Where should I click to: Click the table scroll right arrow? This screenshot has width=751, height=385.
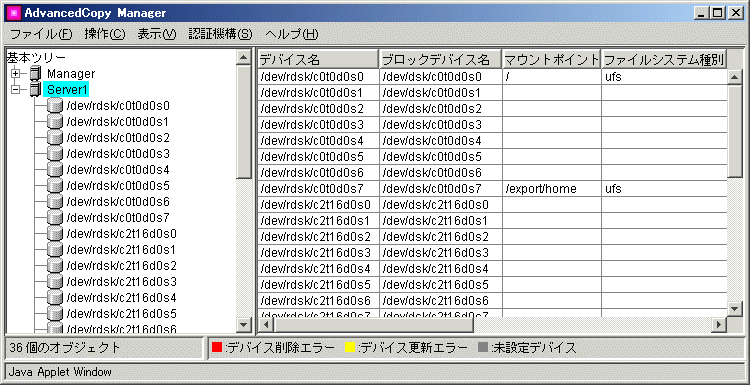(x=718, y=325)
